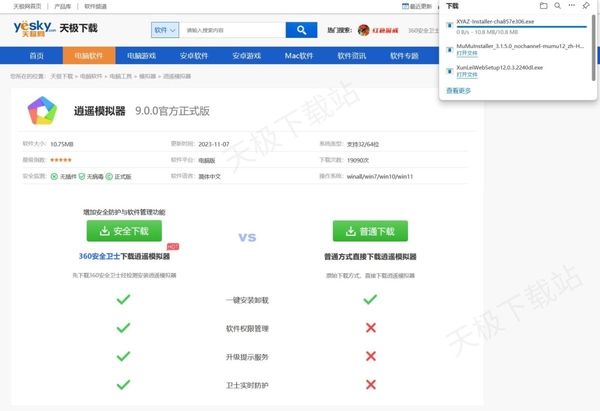Click the 无病毒 shield badge icon

[82, 176]
